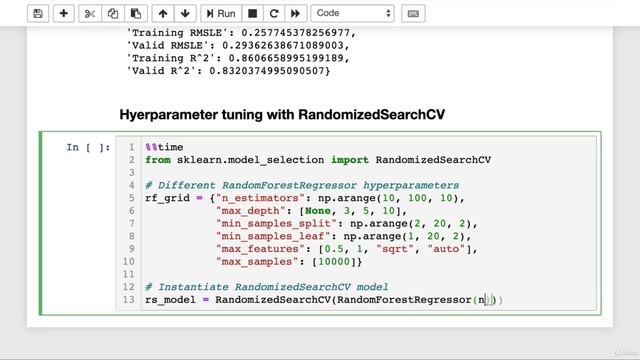
Task: Save and checkpoint the notebook
Action: click(x=38, y=13)
